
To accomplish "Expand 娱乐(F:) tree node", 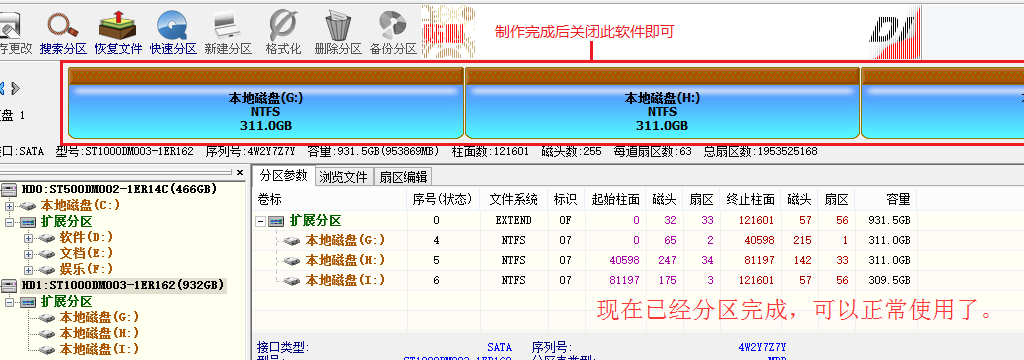I will [x=28, y=270].
